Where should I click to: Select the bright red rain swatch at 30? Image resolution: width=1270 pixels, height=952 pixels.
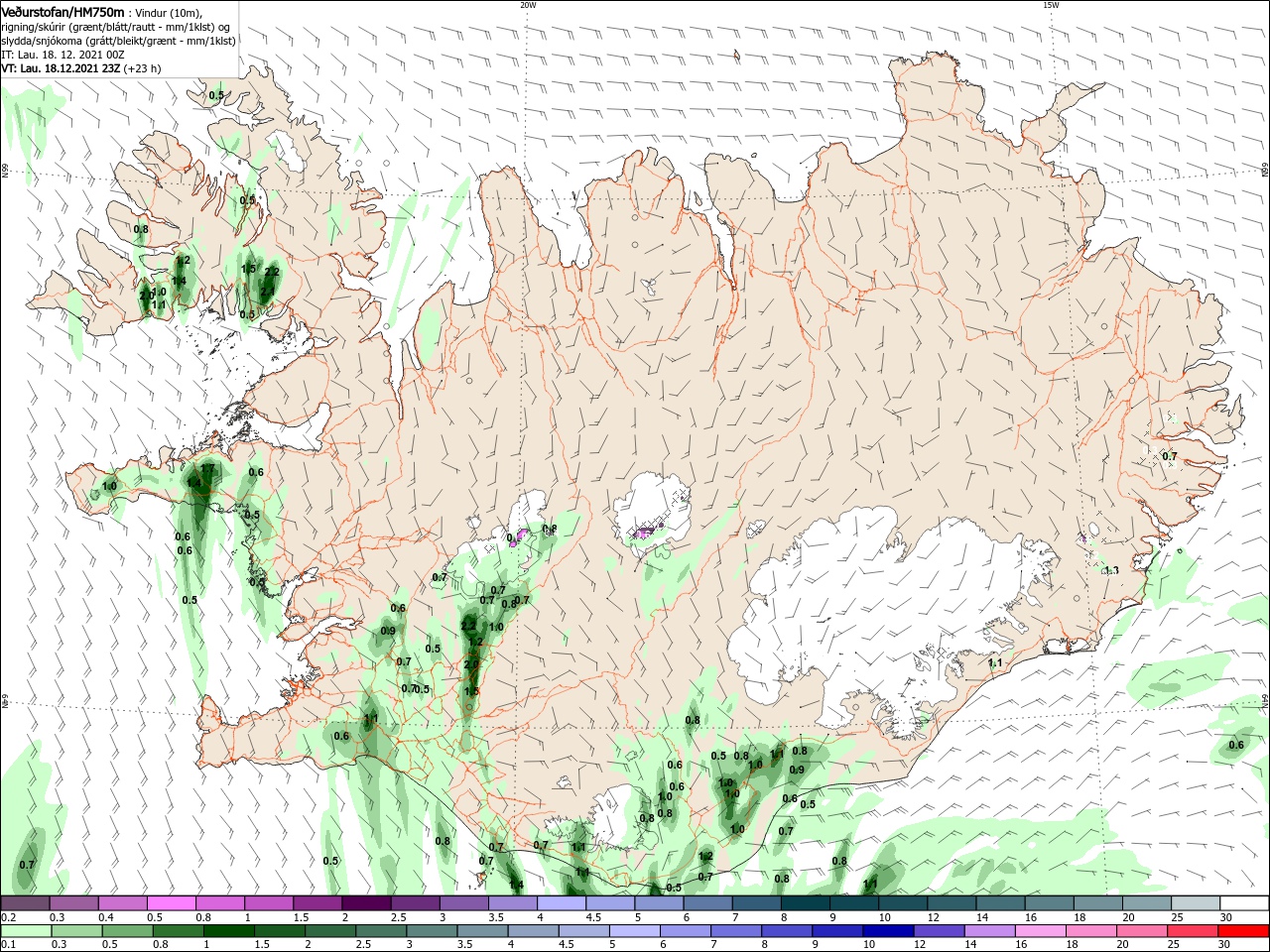(1244, 932)
